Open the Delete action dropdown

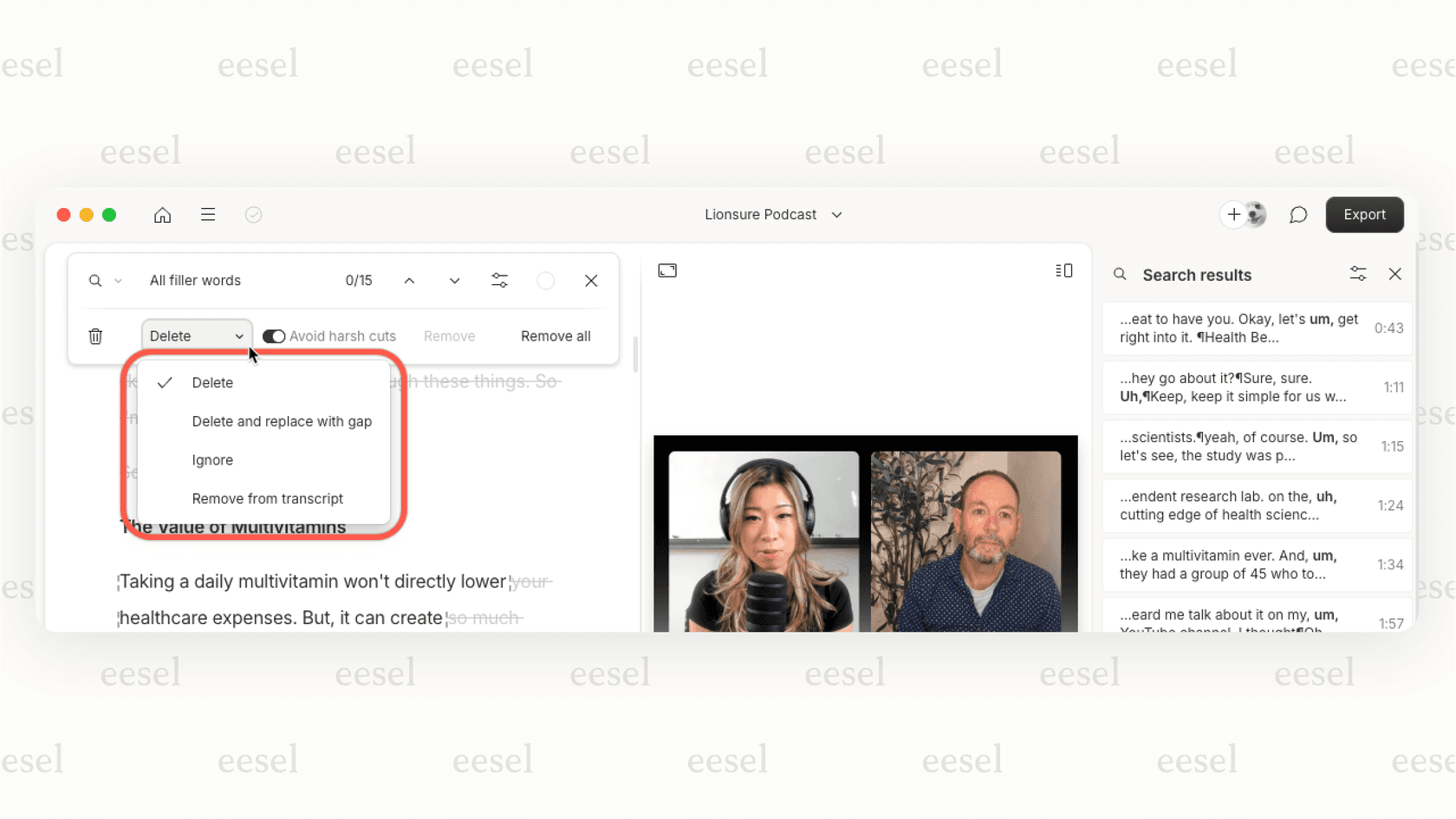[x=196, y=335]
